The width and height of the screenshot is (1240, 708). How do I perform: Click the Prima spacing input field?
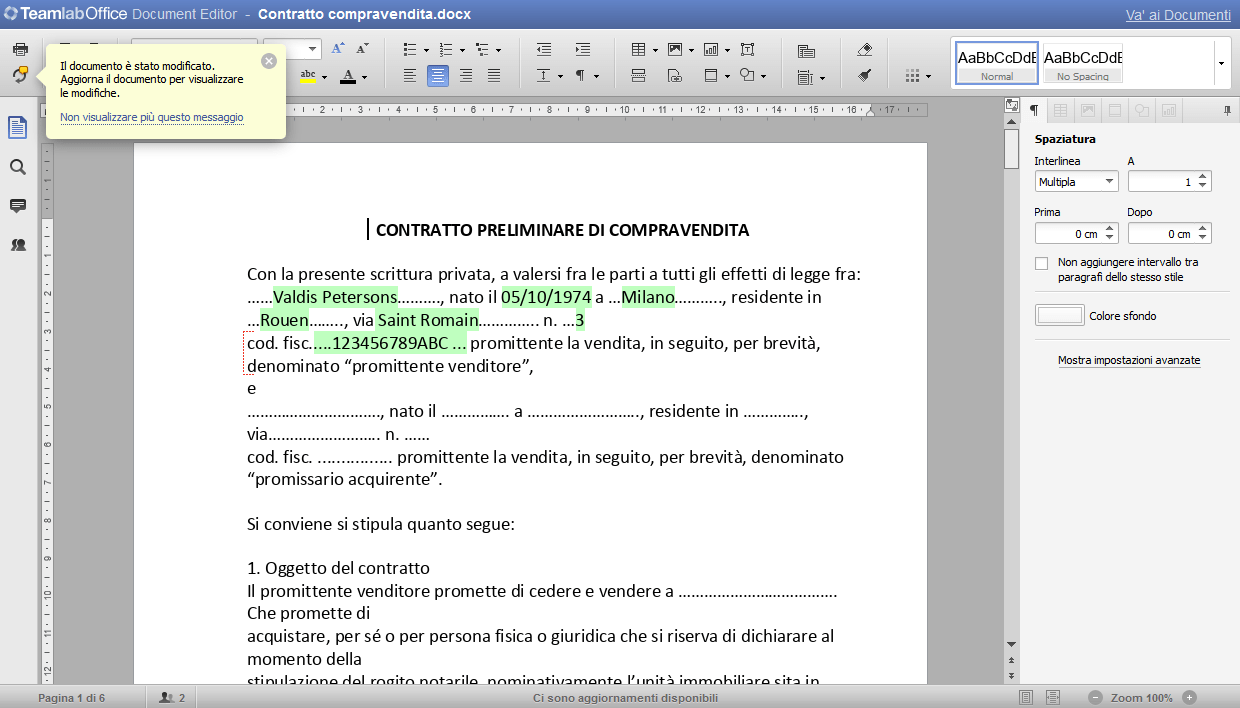(x=1076, y=233)
